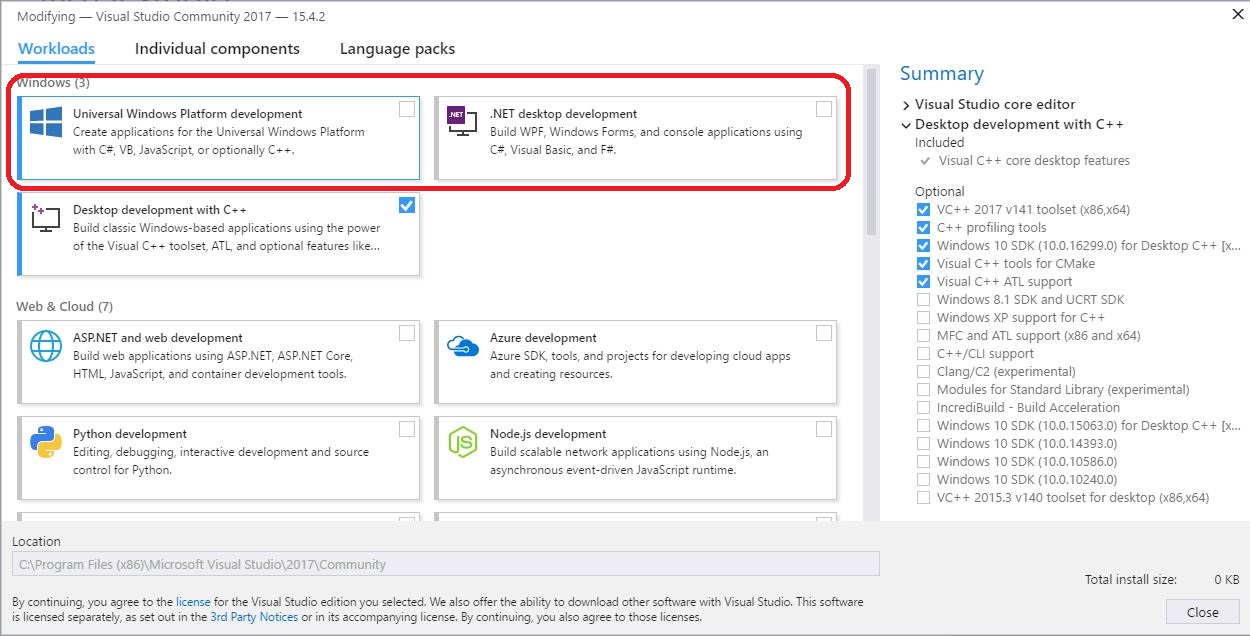Click the Universal Windows Platform Windows logo icon
The image size is (1250, 636).
pos(46,123)
